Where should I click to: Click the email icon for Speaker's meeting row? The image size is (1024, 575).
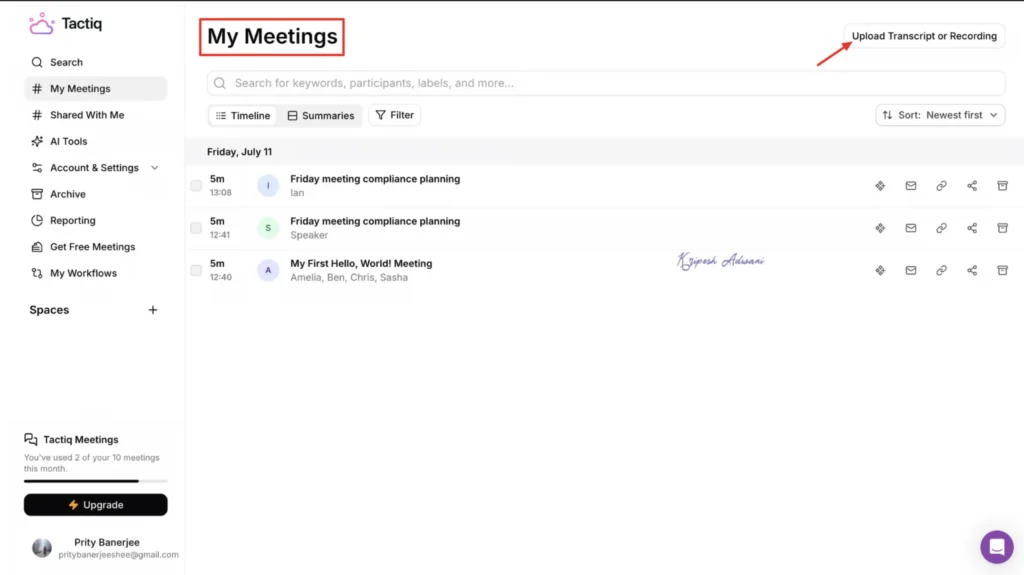point(911,228)
